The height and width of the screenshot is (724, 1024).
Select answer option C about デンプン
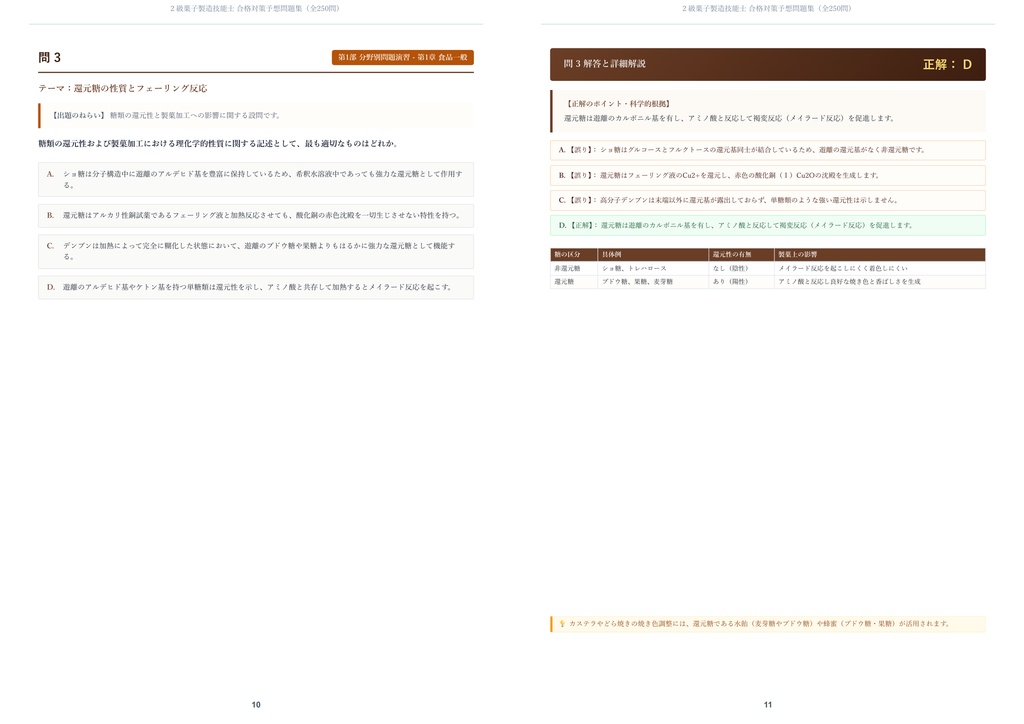(256, 251)
